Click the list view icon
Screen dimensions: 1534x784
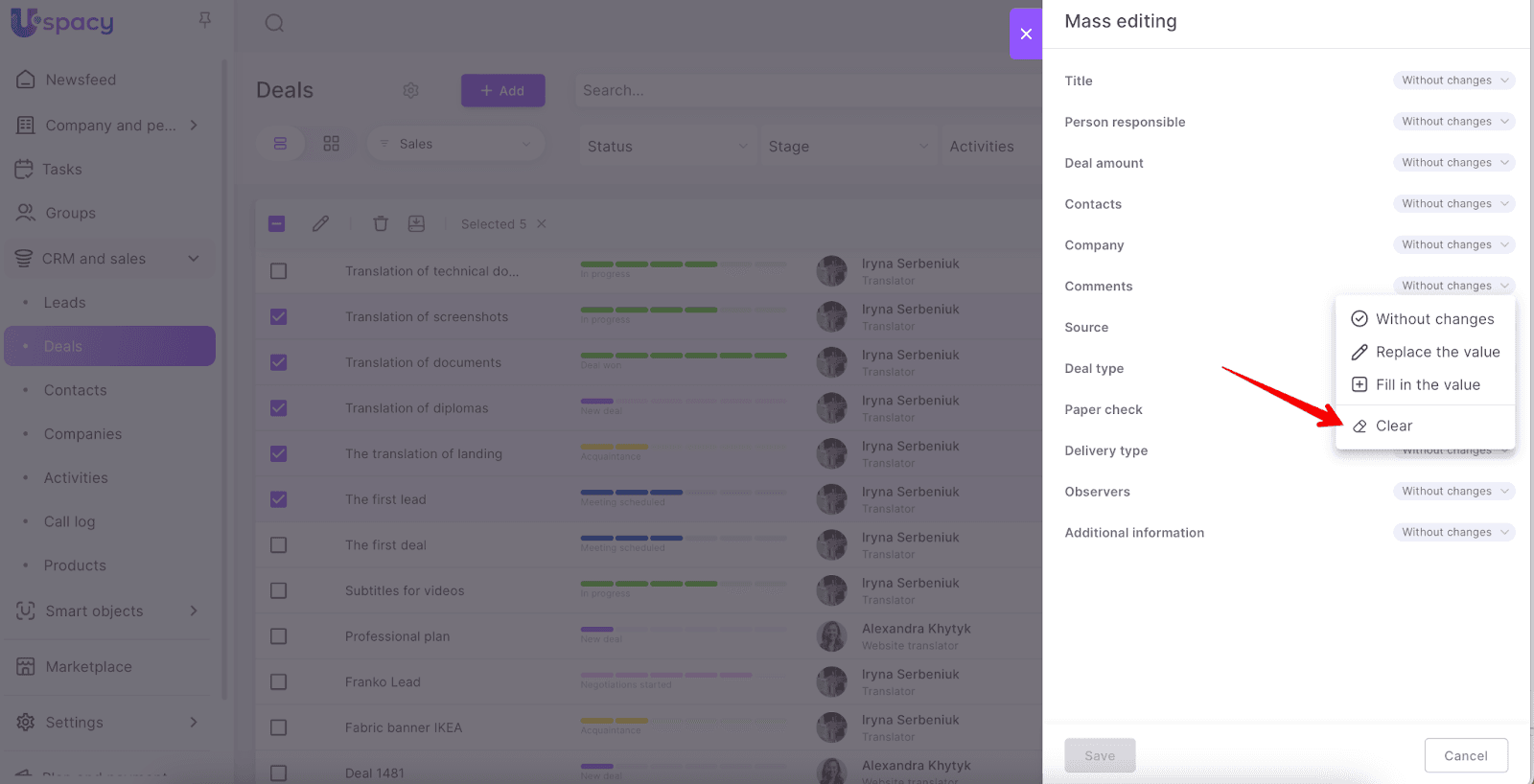tap(280, 144)
